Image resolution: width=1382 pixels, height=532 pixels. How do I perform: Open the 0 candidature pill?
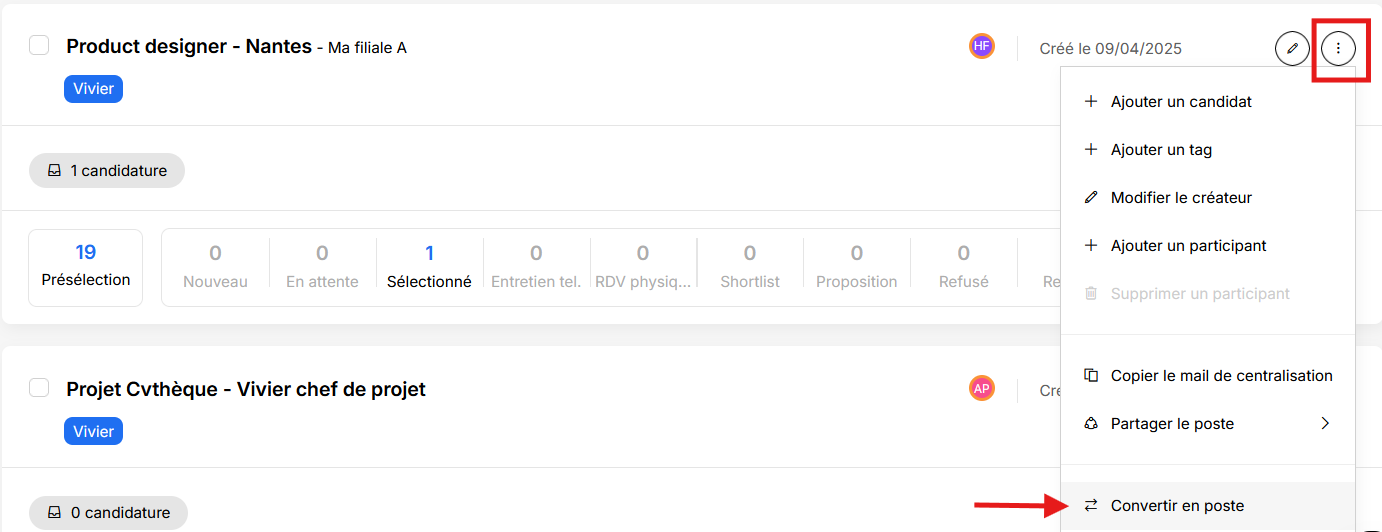(x=108, y=512)
